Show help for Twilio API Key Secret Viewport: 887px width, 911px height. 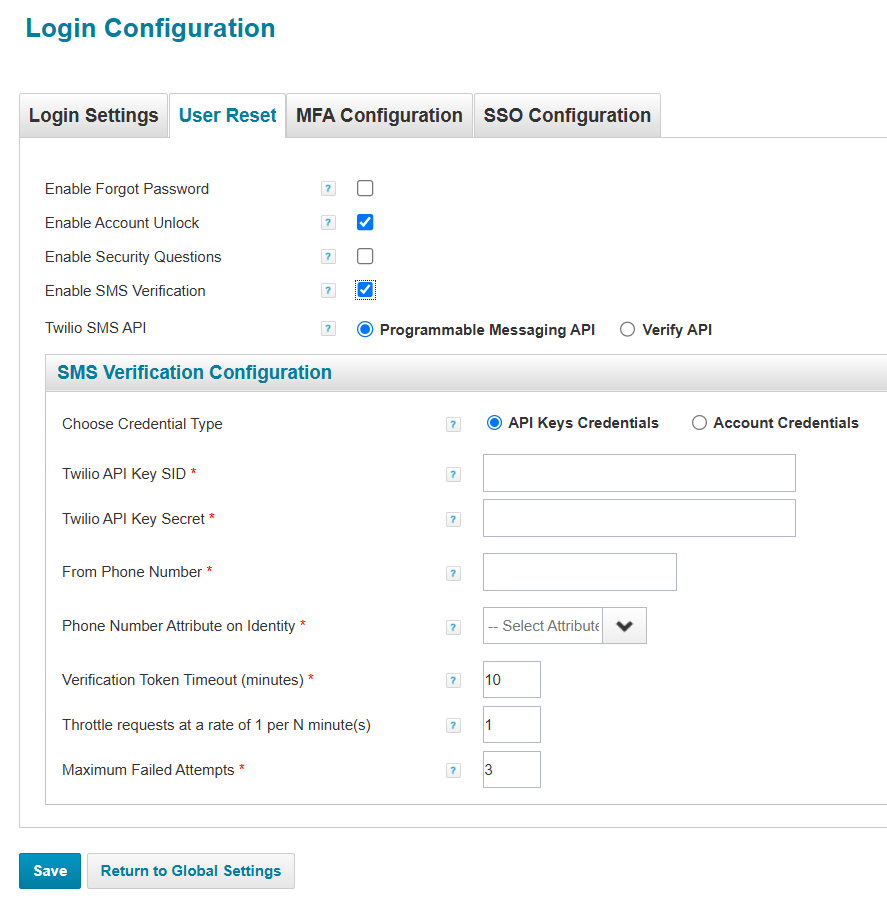click(453, 519)
